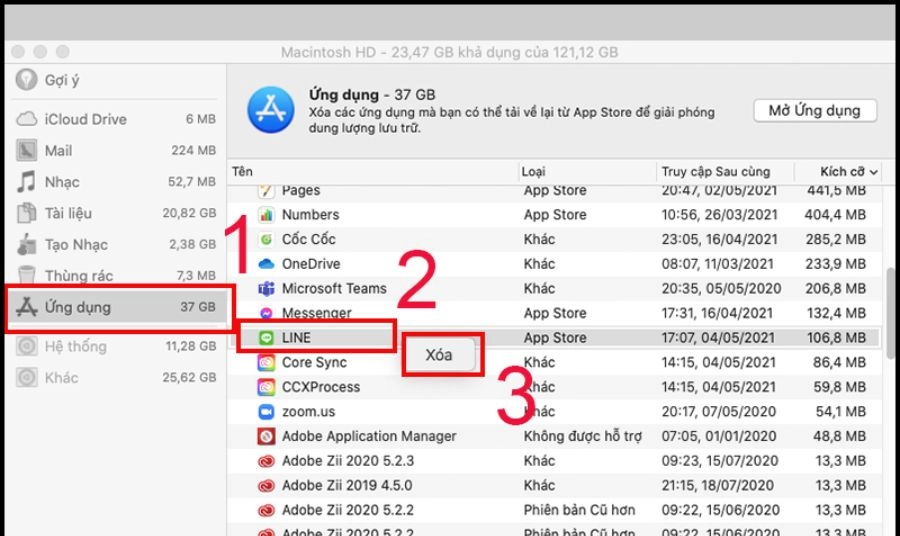900x536 pixels.
Task: Click the Core Sync name text
Action: [x=315, y=363]
